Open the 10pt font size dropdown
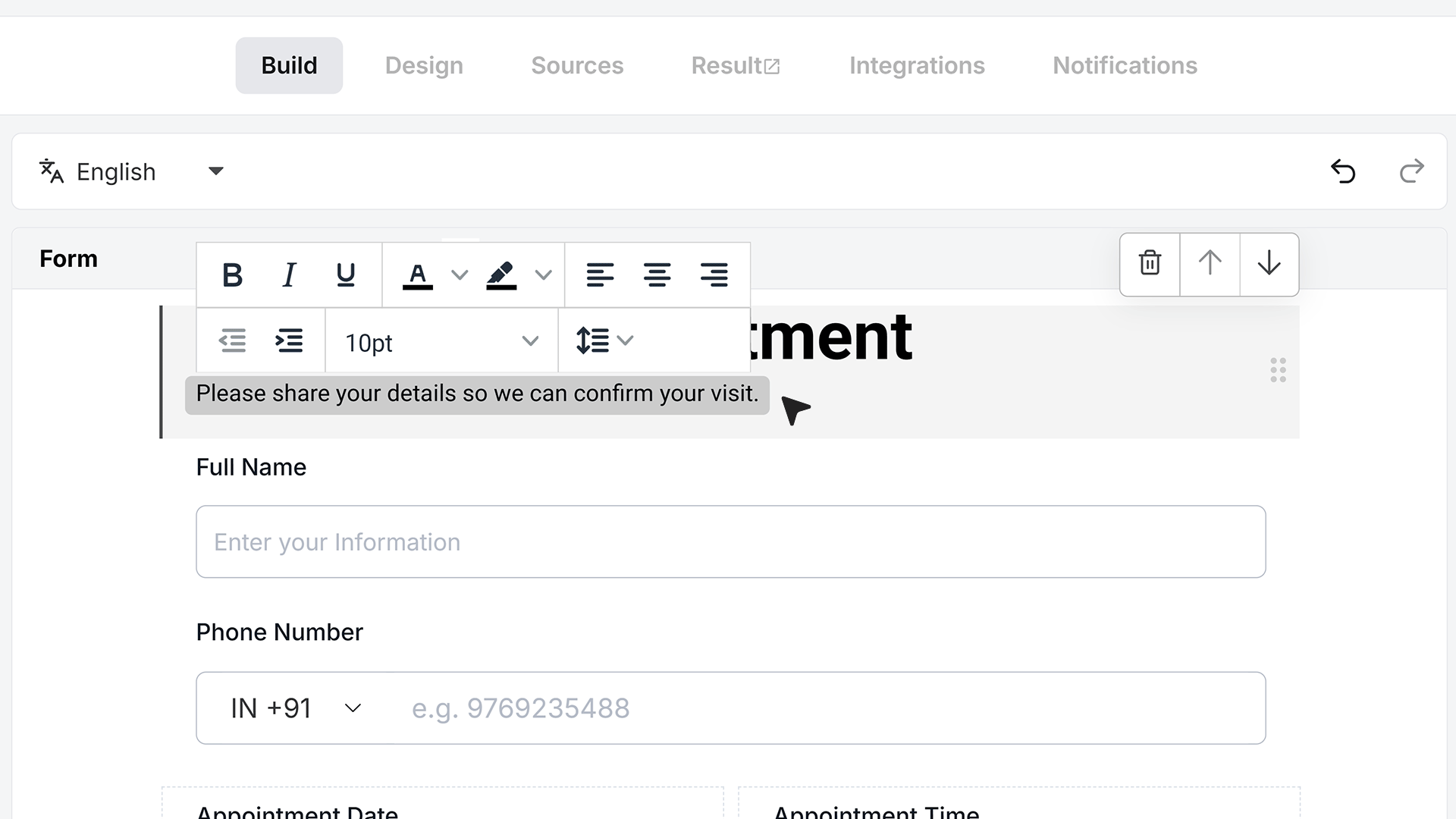Screen dimensions: 1456x819 click(441, 342)
